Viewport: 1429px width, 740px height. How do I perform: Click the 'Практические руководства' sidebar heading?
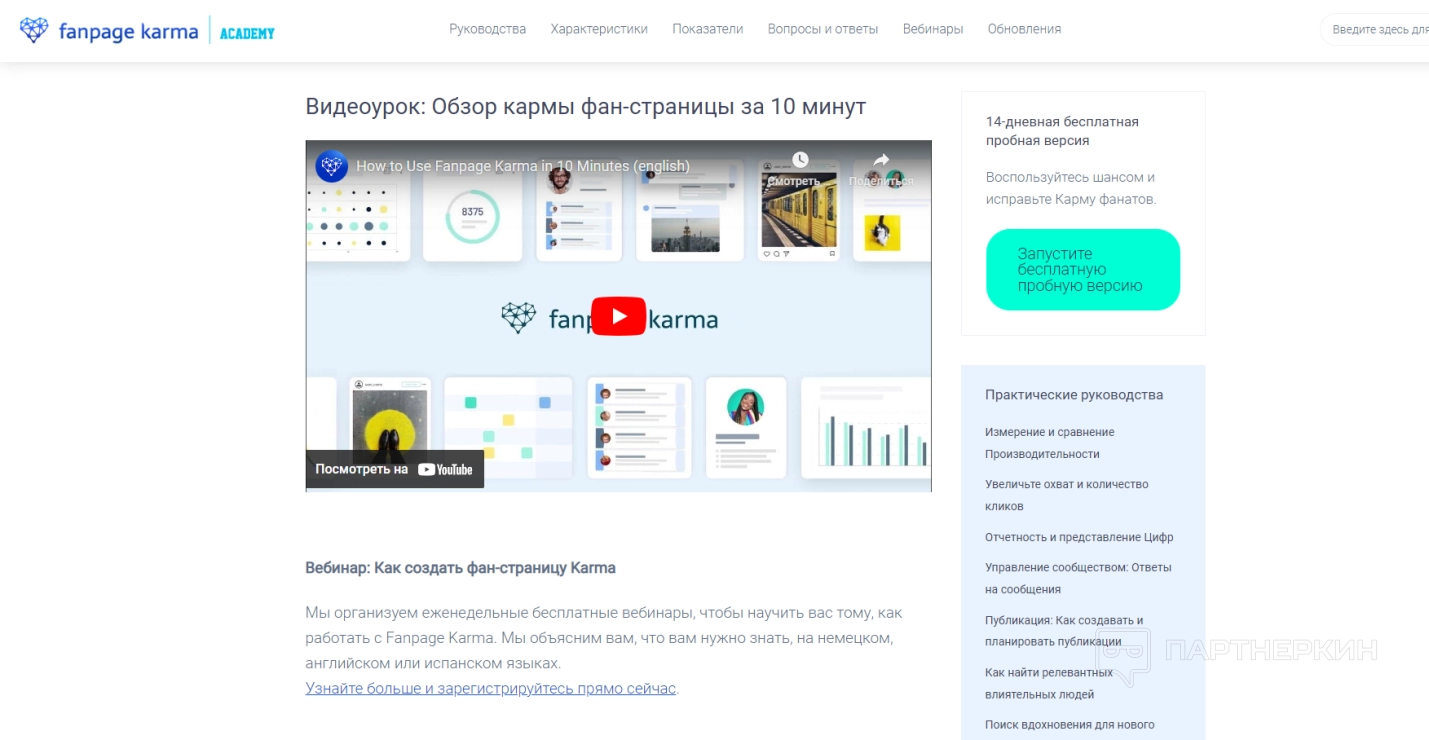(x=1074, y=395)
